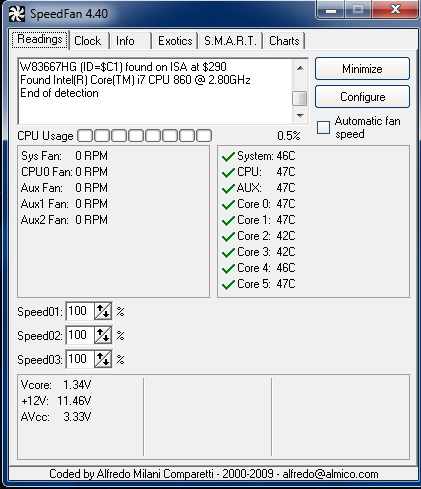Click the Minimize button in SpeedFan panel

(x=362, y=69)
